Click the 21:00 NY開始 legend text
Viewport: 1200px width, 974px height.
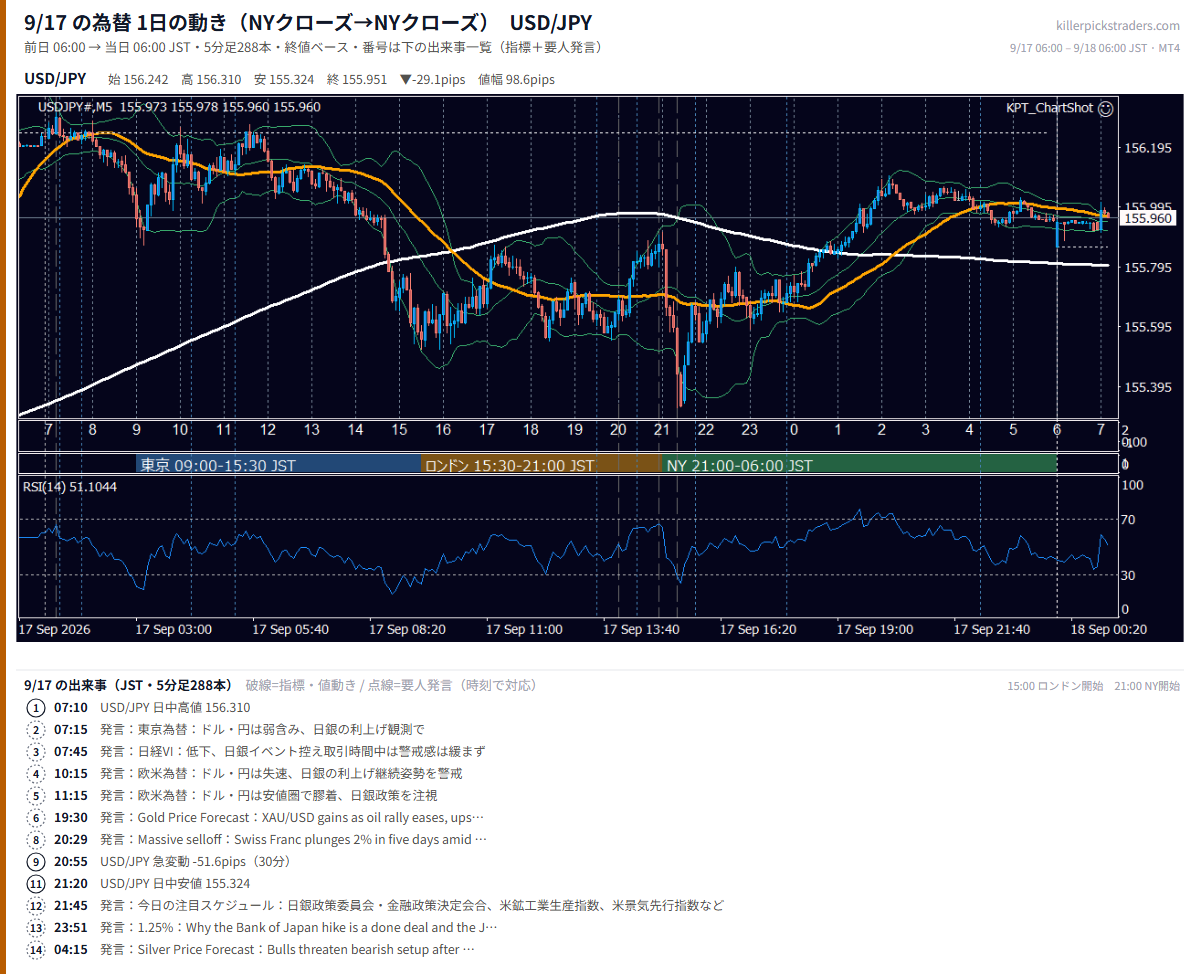(1146, 686)
